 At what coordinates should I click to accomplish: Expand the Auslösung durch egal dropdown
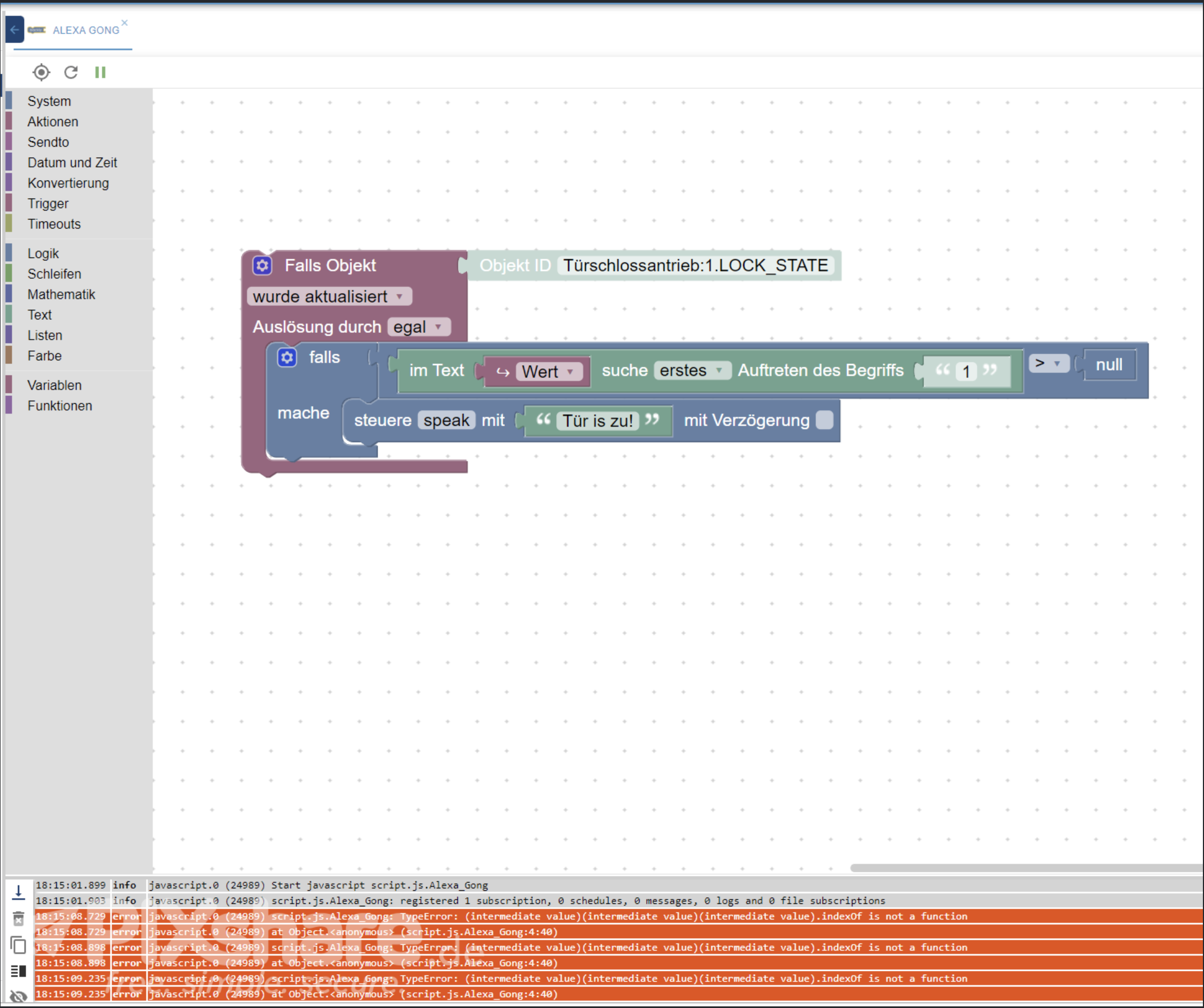tap(419, 327)
